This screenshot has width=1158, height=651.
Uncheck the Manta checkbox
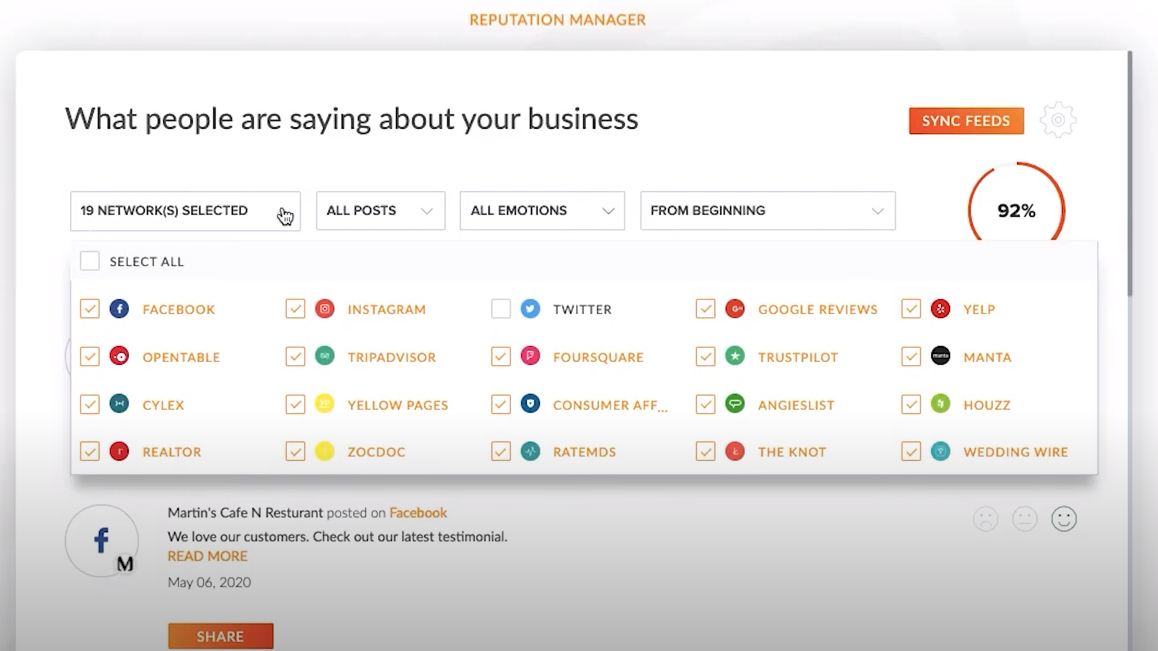[x=911, y=357]
